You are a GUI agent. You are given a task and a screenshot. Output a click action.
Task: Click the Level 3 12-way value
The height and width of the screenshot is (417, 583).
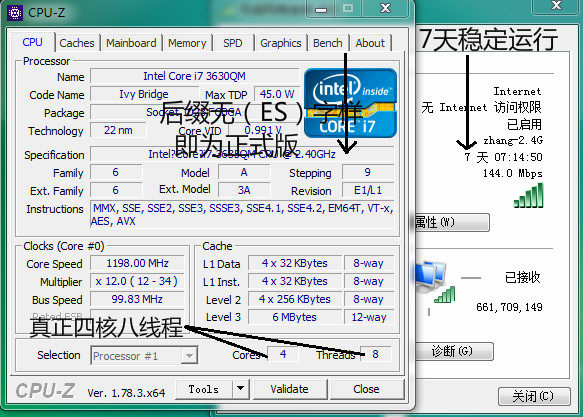[368, 317]
